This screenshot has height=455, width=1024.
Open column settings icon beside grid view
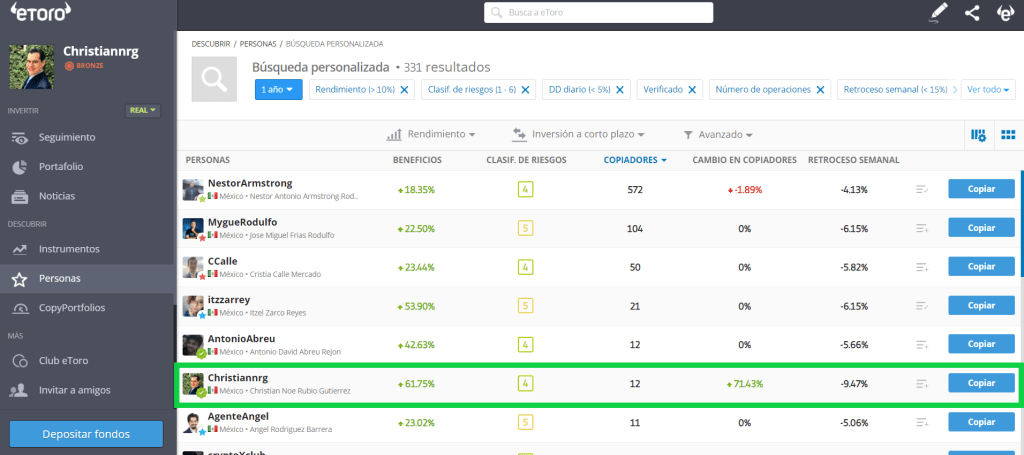[x=977, y=135]
